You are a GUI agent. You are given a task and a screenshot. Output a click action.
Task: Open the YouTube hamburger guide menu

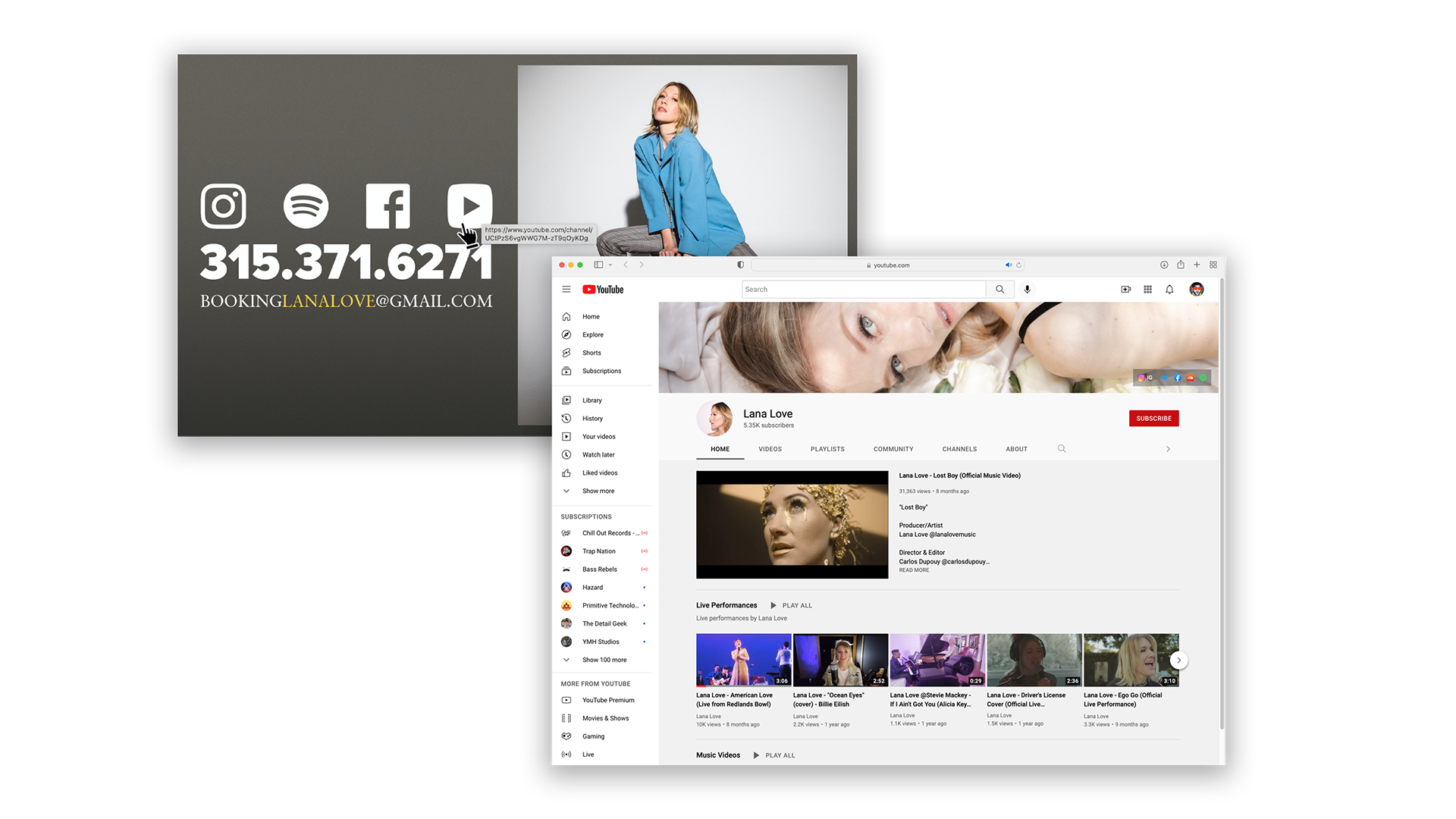(566, 290)
